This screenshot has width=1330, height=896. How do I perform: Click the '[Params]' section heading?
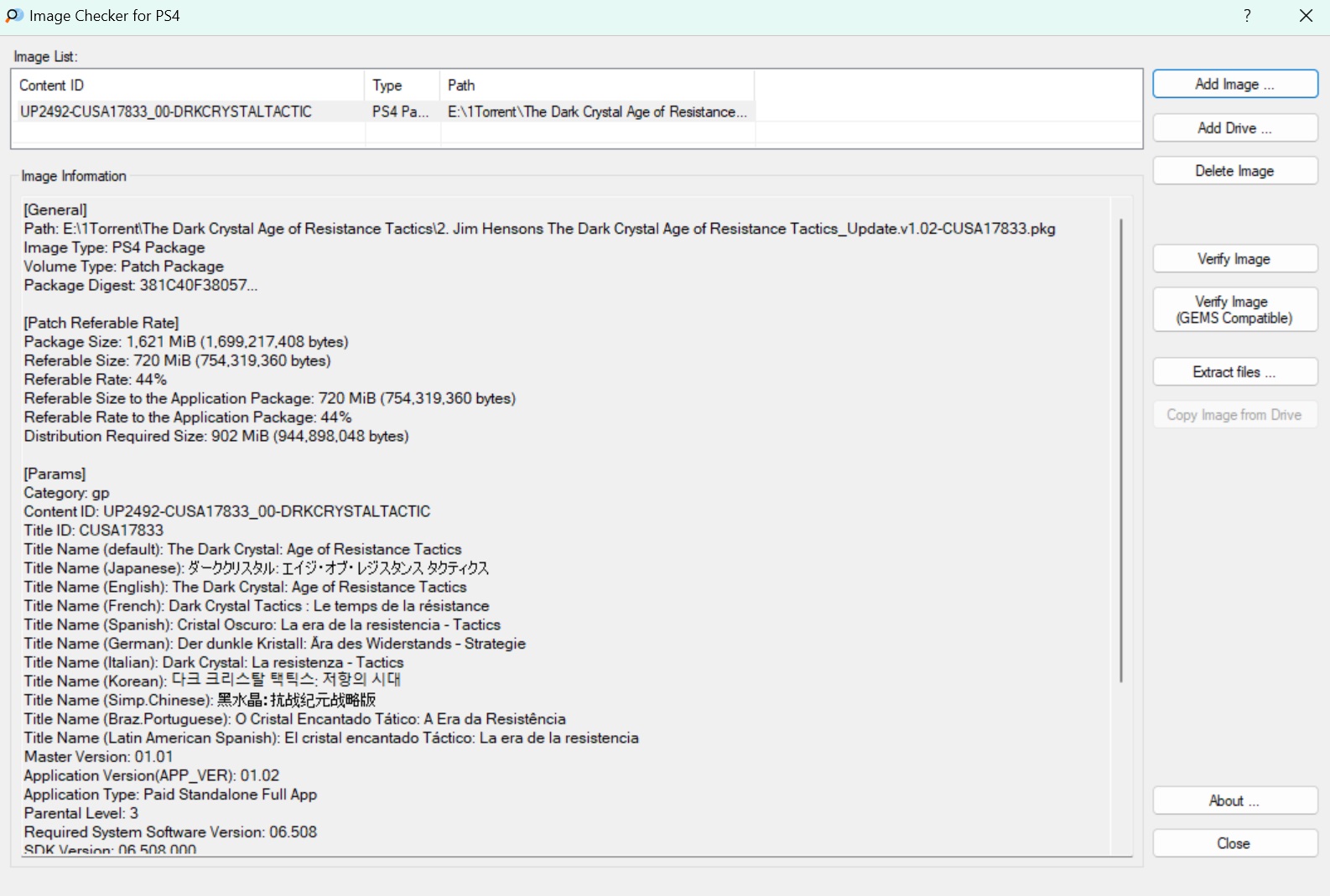pyautogui.click(x=55, y=474)
